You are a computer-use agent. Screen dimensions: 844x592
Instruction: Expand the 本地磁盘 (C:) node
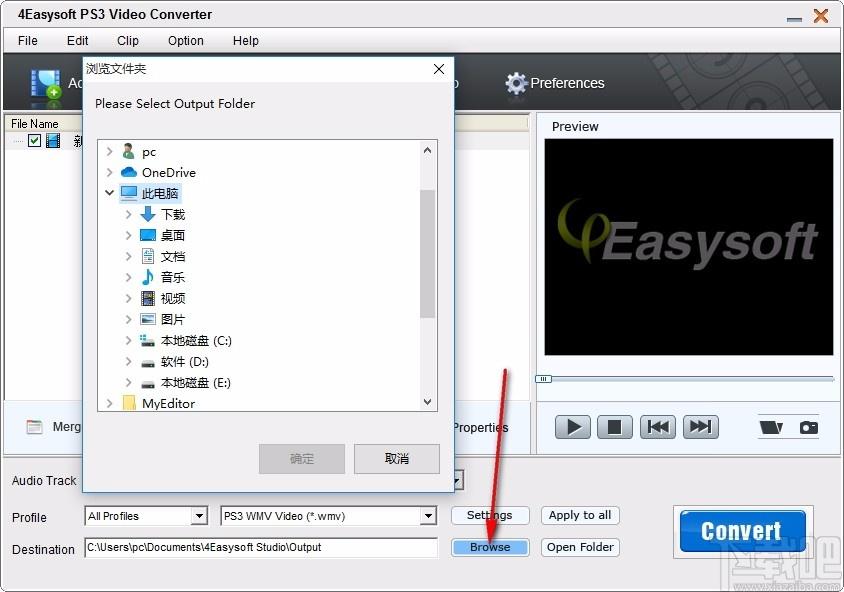(128, 340)
